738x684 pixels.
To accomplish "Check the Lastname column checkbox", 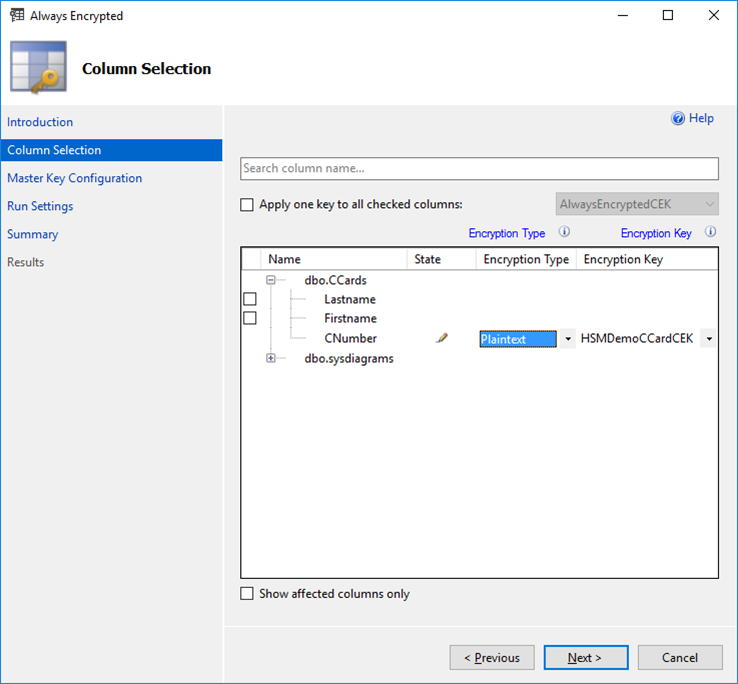I will pos(250,299).
